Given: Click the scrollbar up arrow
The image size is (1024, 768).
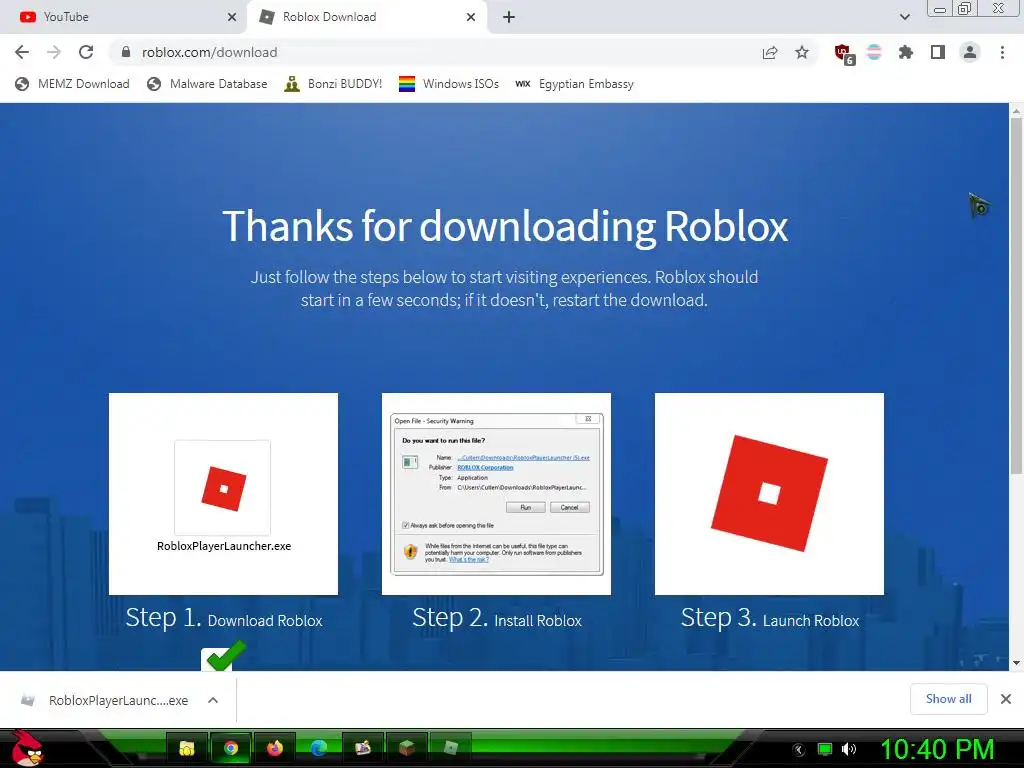Looking at the screenshot, I should [1016, 112].
